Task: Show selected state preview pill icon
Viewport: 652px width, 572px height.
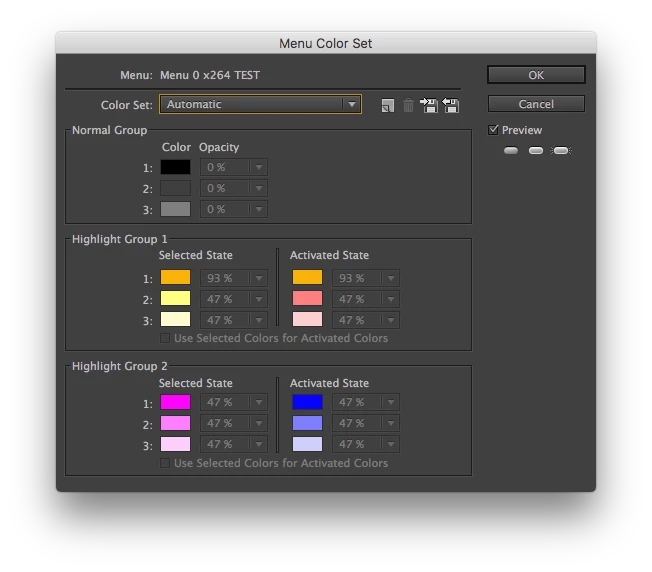Action: [536, 150]
